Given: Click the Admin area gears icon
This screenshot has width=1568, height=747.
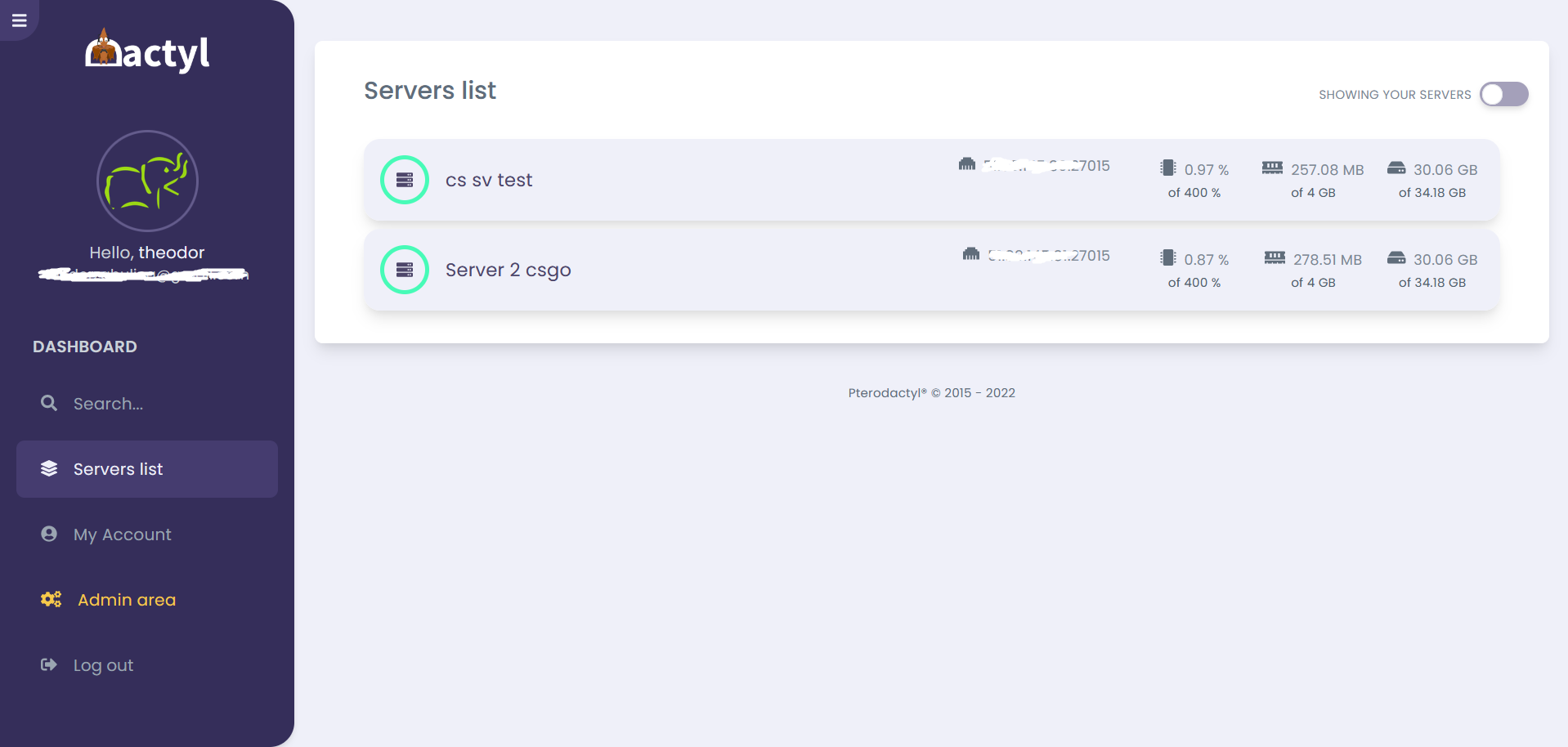Looking at the screenshot, I should [x=51, y=599].
